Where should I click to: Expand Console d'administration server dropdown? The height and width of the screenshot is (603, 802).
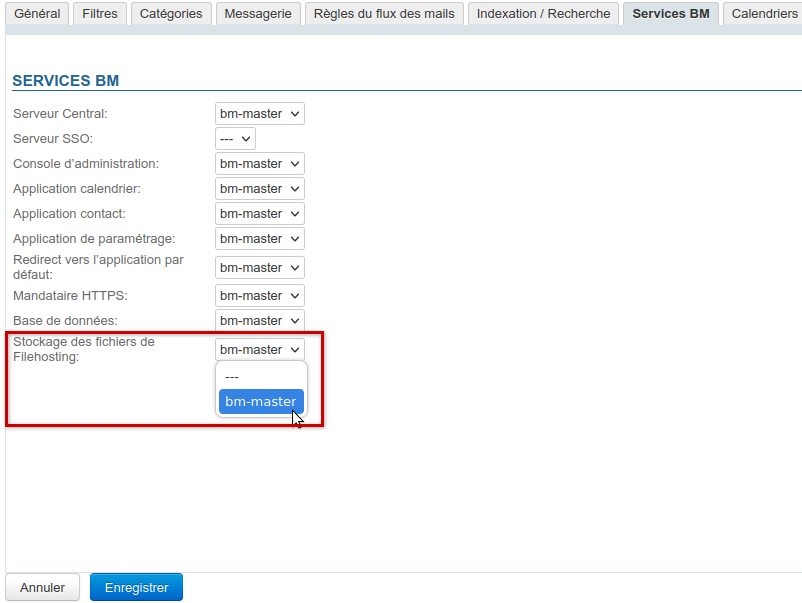[260, 164]
